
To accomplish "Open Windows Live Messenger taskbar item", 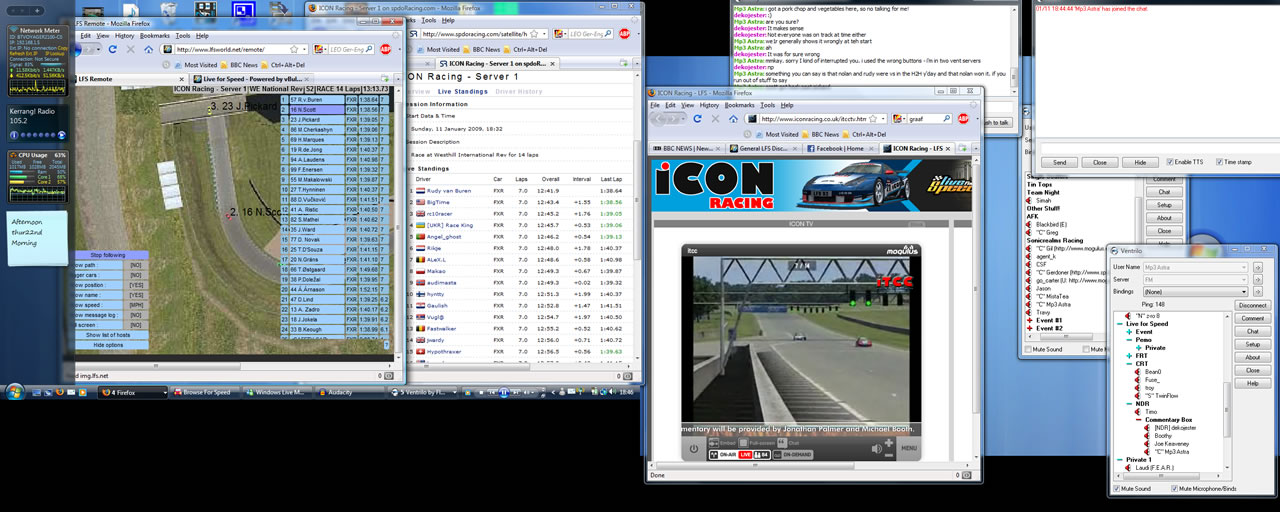I will 279,393.
